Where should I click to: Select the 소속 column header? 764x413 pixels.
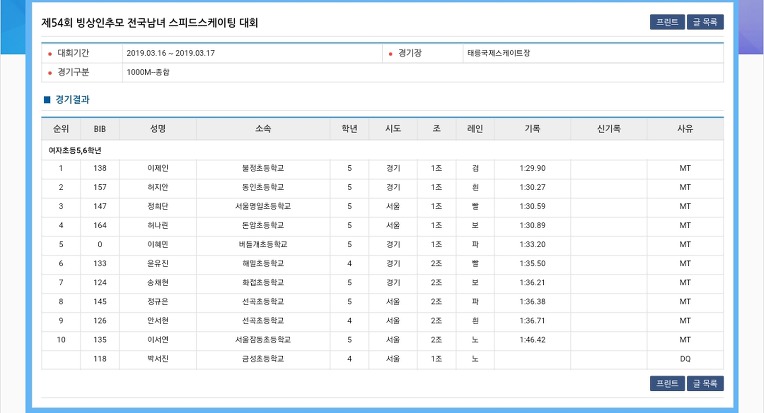(263, 129)
